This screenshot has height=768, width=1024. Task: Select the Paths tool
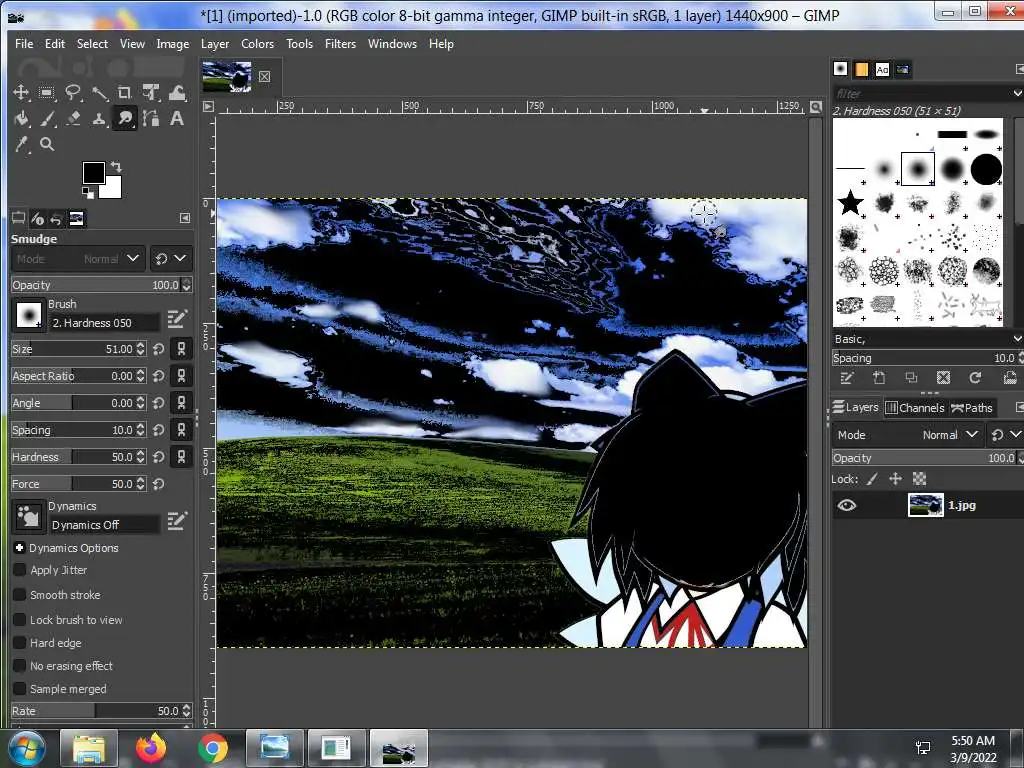(151, 119)
